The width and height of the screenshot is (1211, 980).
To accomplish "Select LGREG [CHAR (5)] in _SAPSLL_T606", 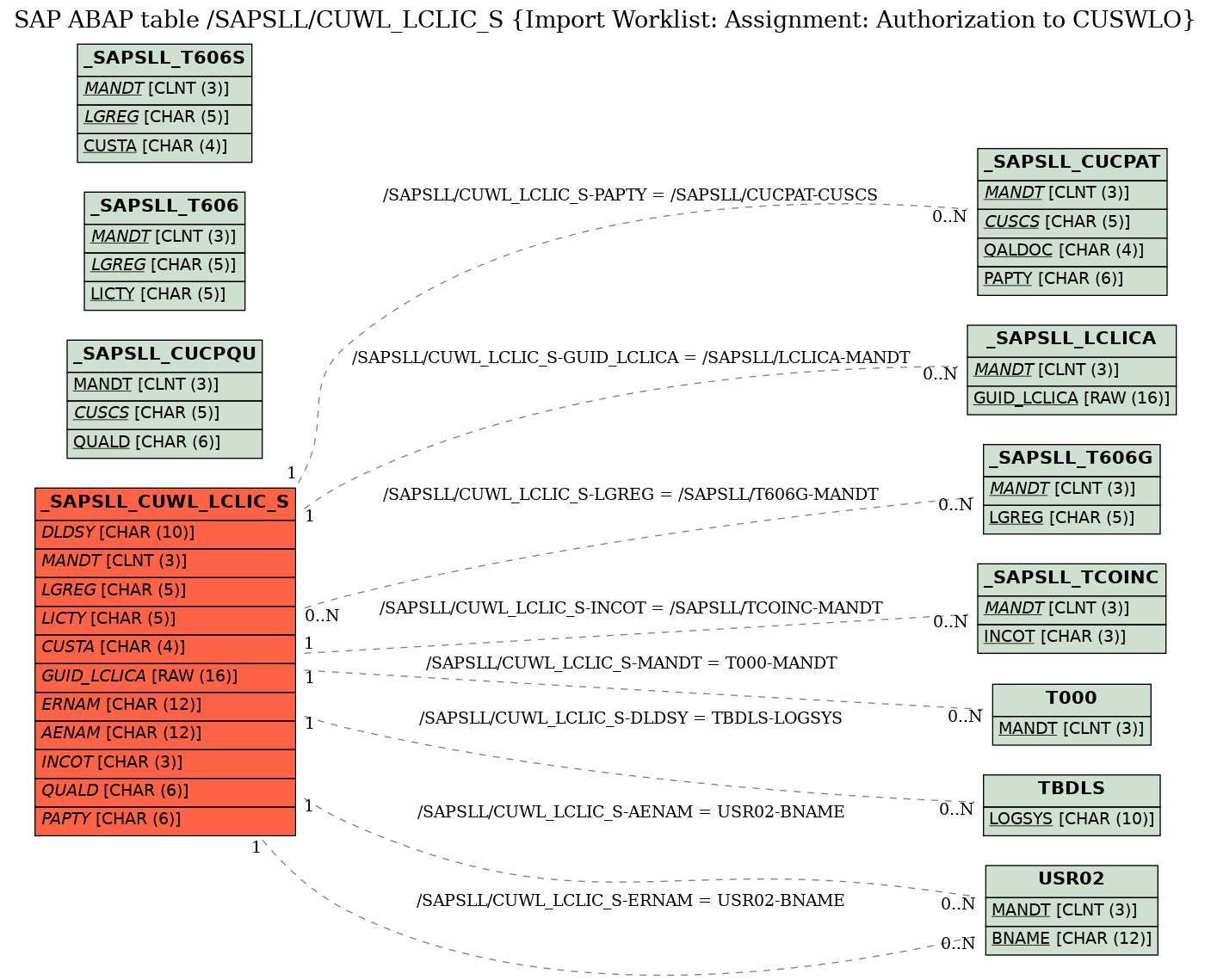I will coord(164,266).
